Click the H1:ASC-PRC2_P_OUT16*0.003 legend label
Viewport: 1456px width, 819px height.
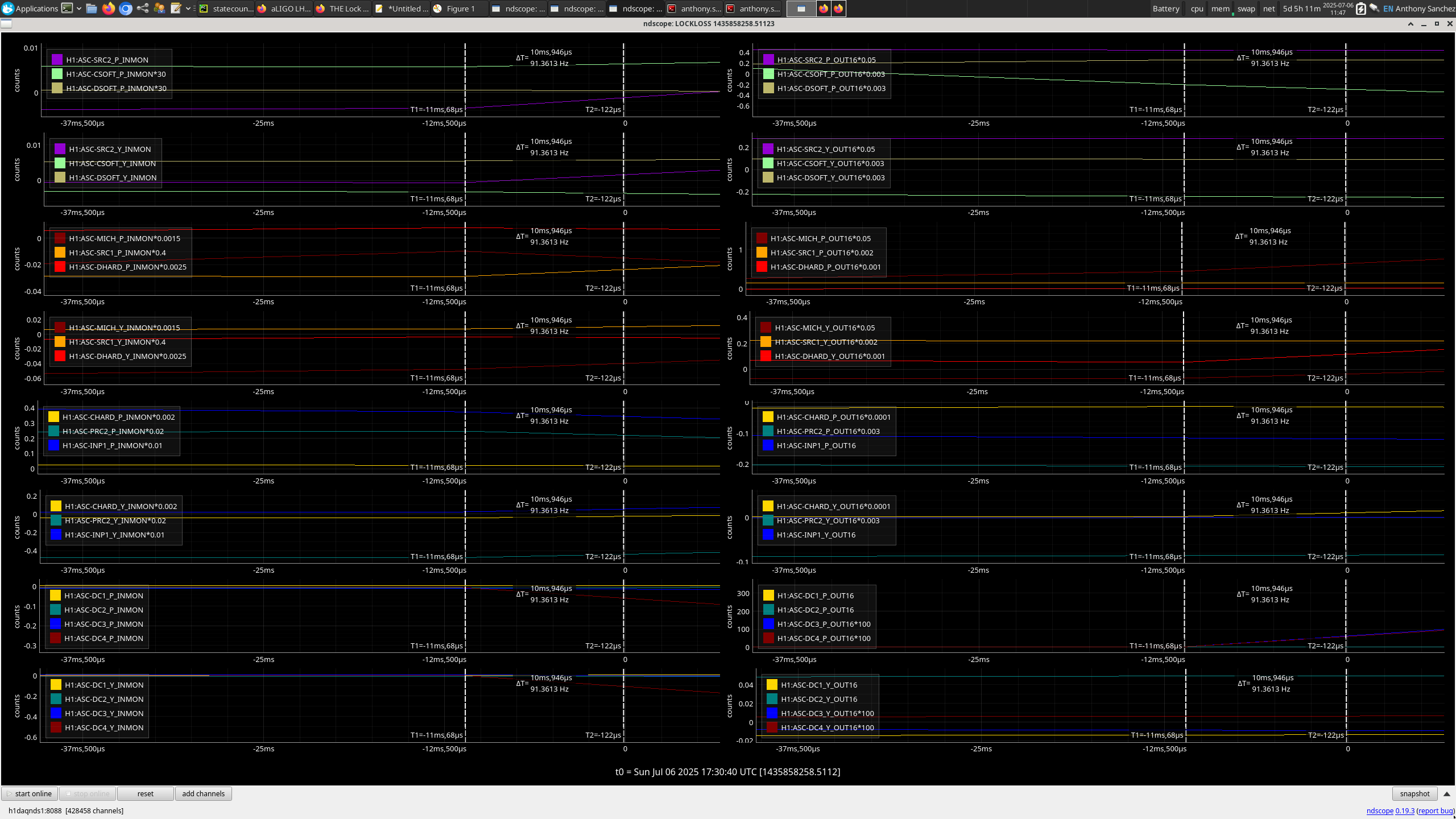click(828, 431)
